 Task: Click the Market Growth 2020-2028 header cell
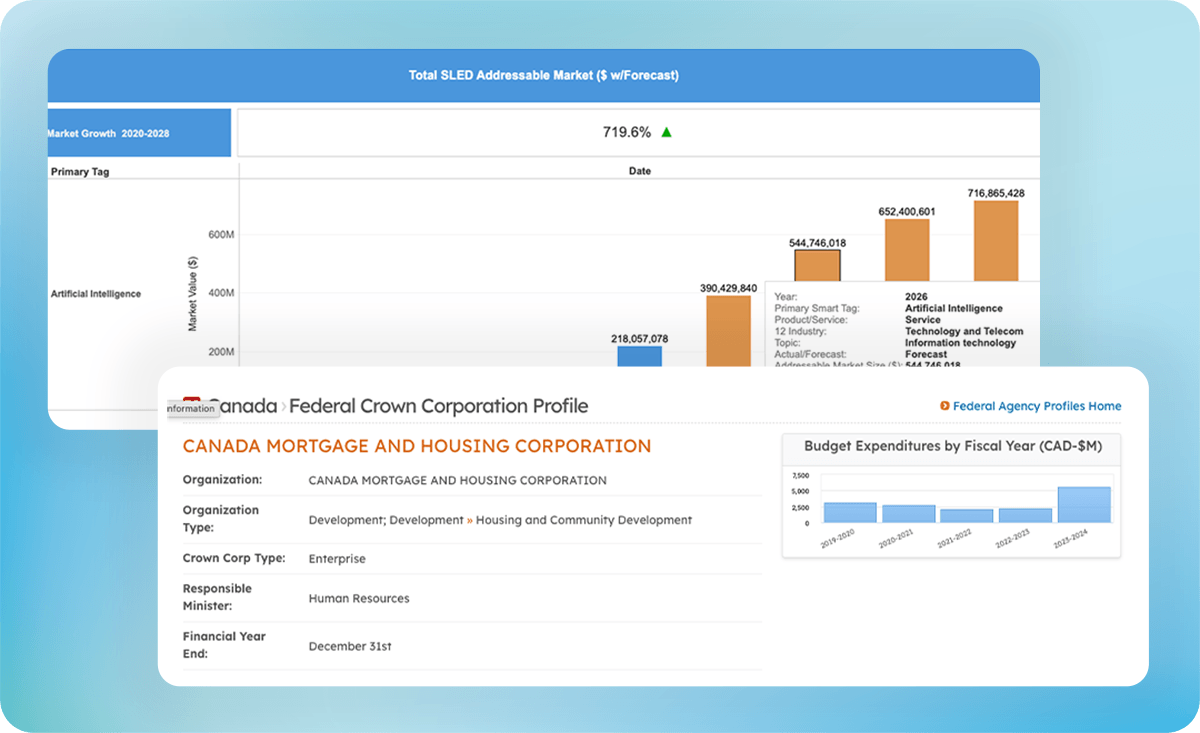pyautogui.click(x=140, y=133)
